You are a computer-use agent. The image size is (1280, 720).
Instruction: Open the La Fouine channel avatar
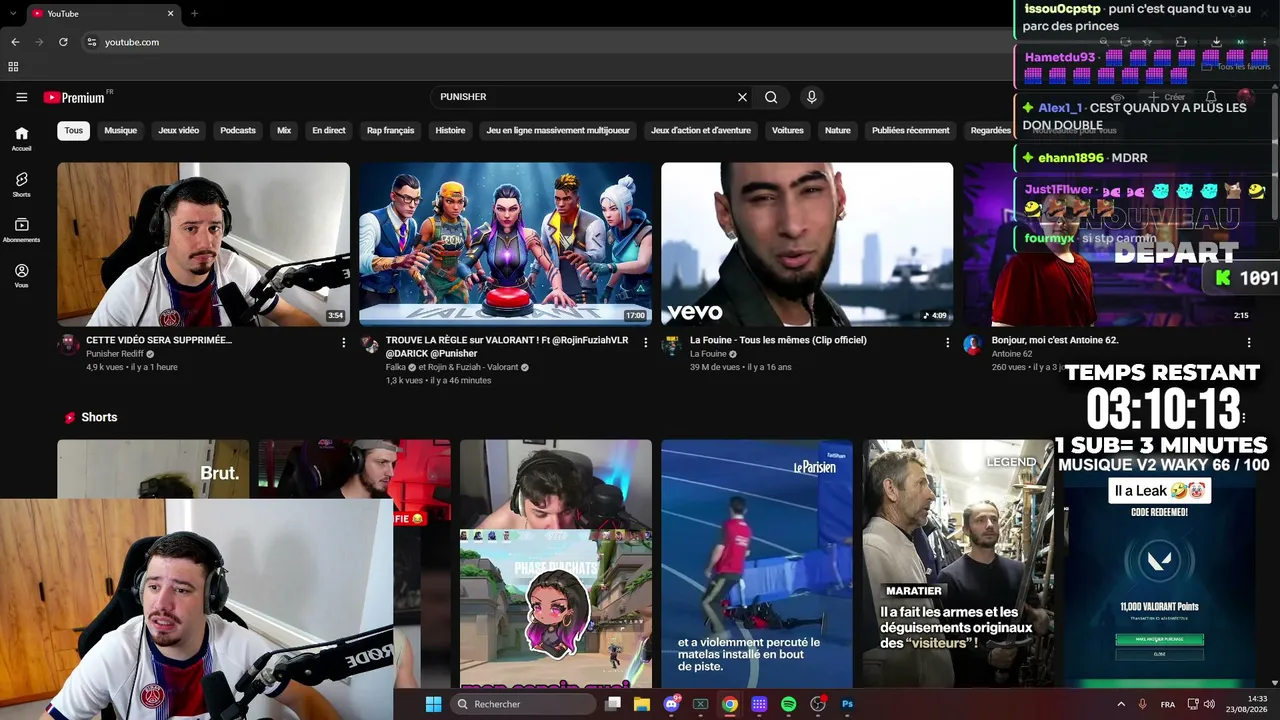(673, 345)
